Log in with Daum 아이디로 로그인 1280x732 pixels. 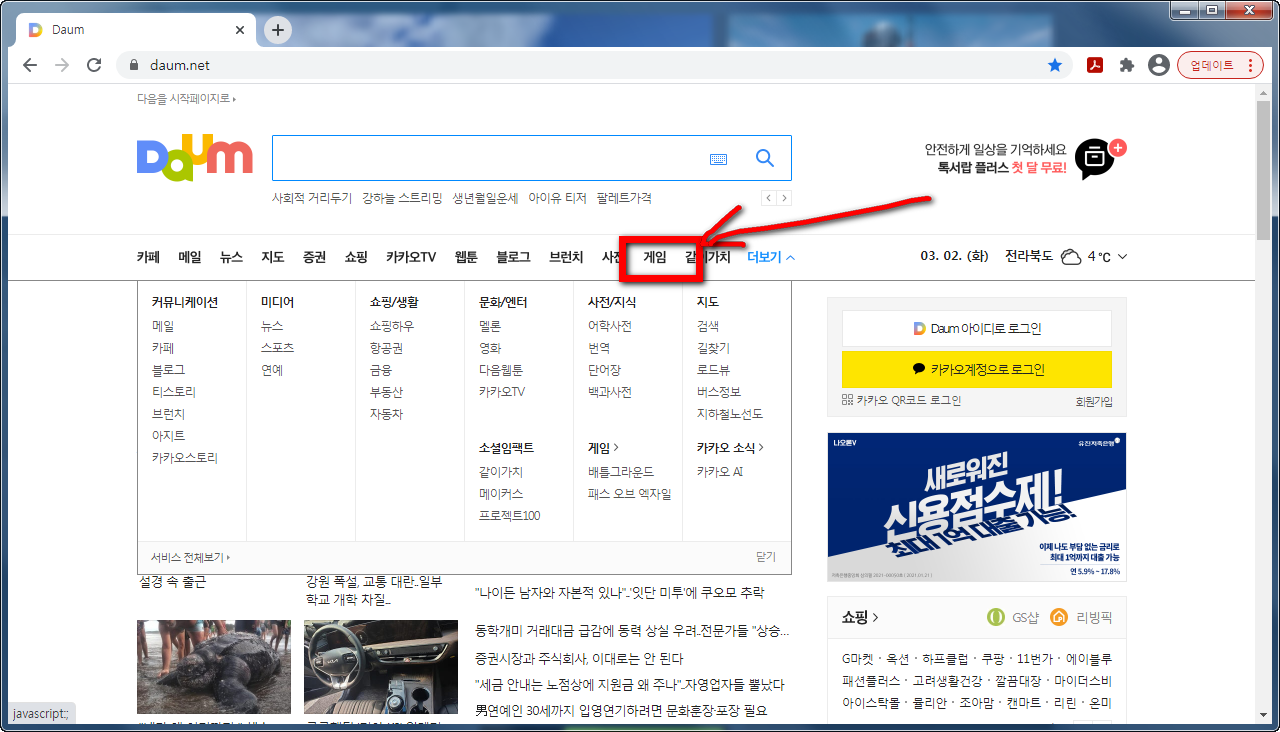(x=977, y=328)
